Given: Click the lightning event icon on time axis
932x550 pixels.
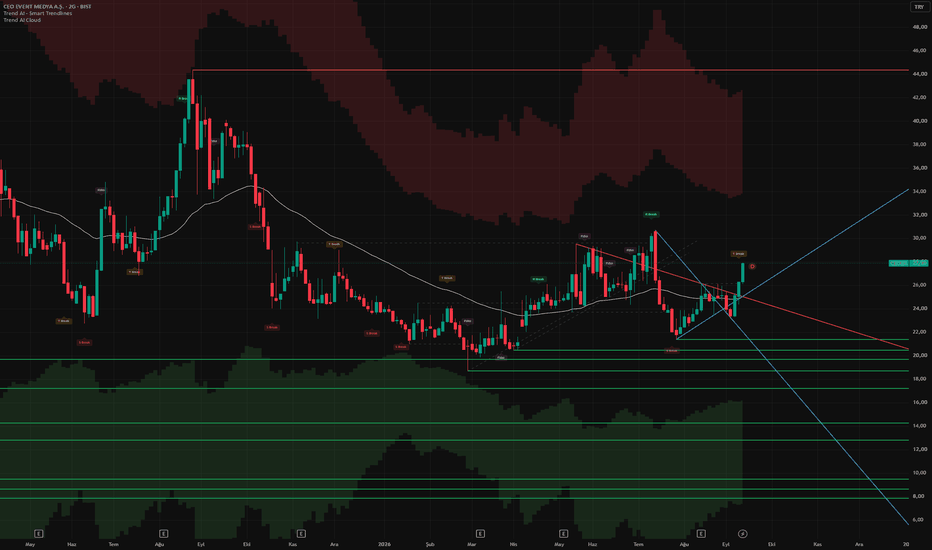Looking at the screenshot, I should click(x=742, y=533).
